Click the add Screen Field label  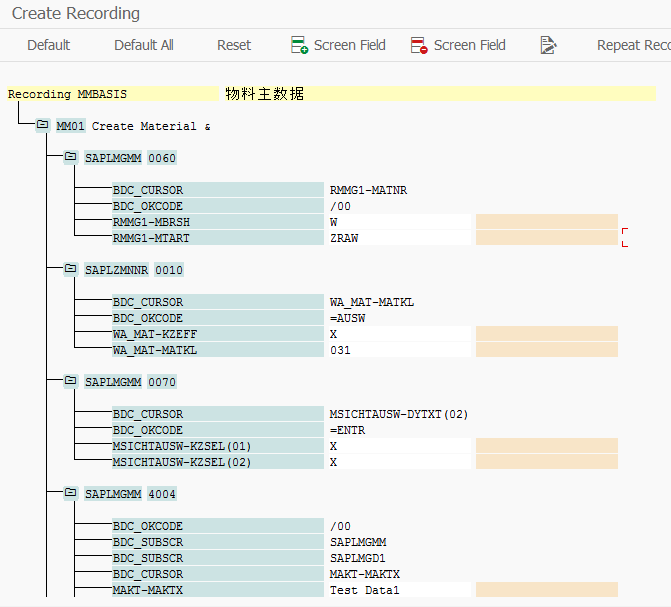350,45
